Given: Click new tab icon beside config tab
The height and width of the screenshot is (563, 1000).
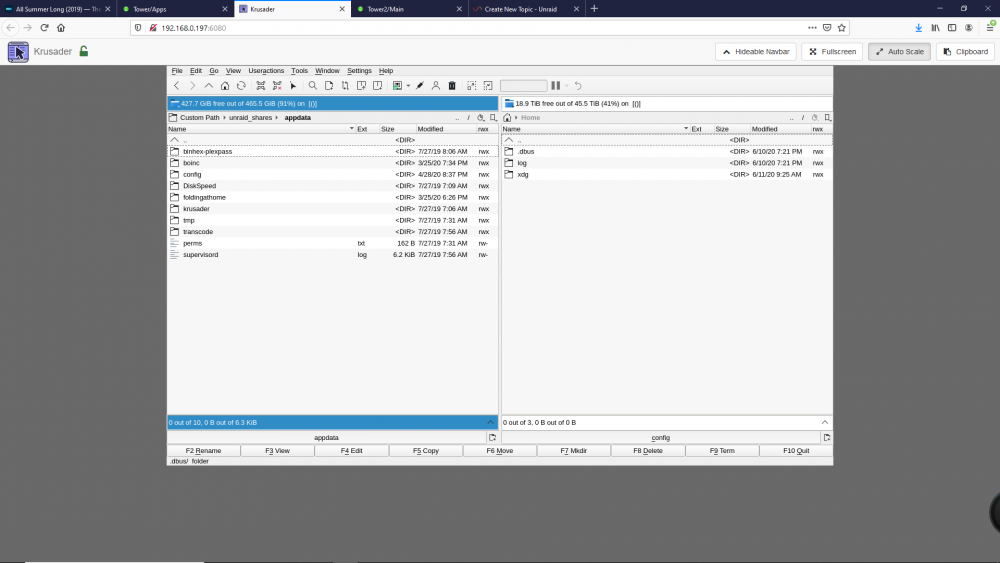Looking at the screenshot, I should (827, 437).
